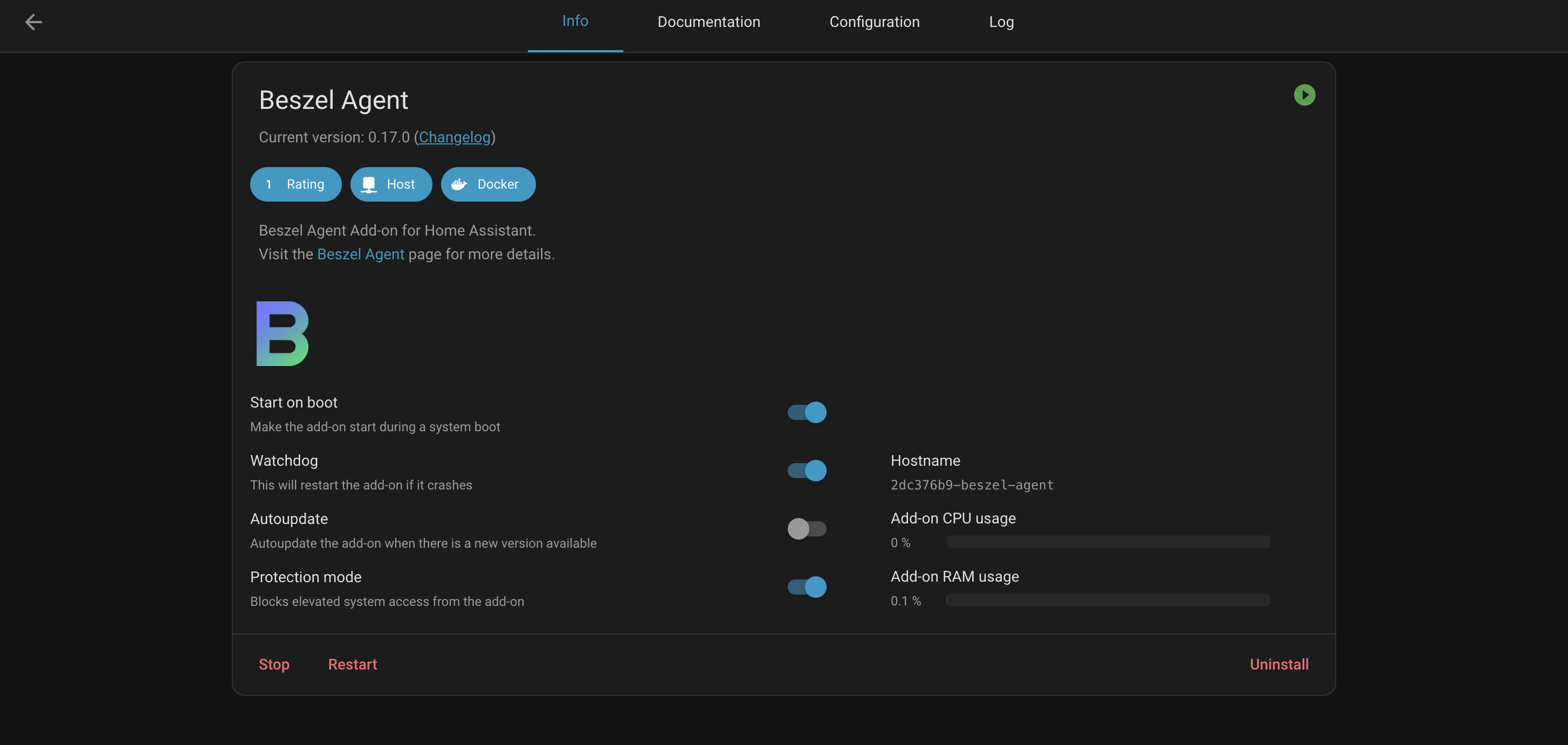This screenshot has width=1568, height=745.
Task: Click 'Blocks elevated system access from the add-on'
Action: click(x=387, y=602)
